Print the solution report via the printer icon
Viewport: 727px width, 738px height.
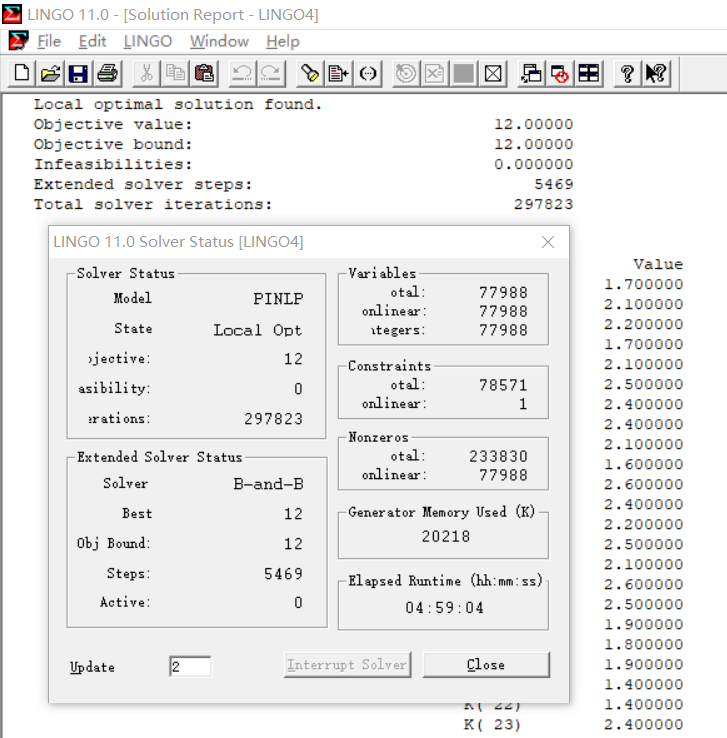(x=108, y=73)
